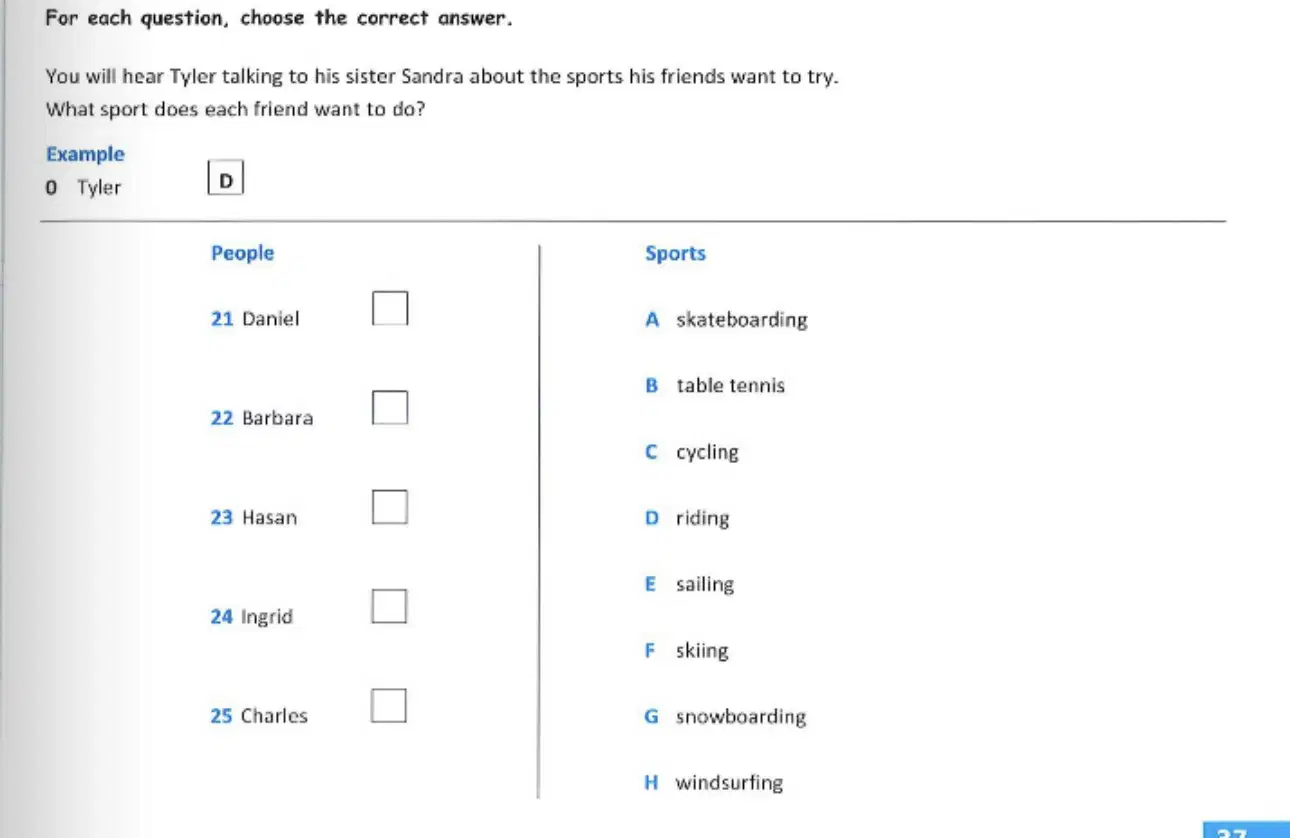
Task: Select the answer box next to Daniel
Action: pyautogui.click(x=390, y=308)
